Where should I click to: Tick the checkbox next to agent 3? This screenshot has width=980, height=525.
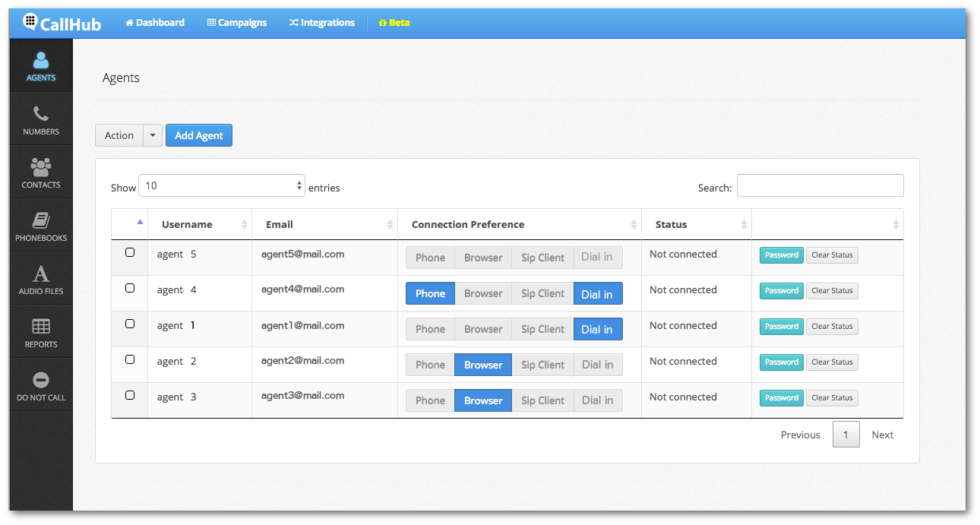tap(130, 395)
